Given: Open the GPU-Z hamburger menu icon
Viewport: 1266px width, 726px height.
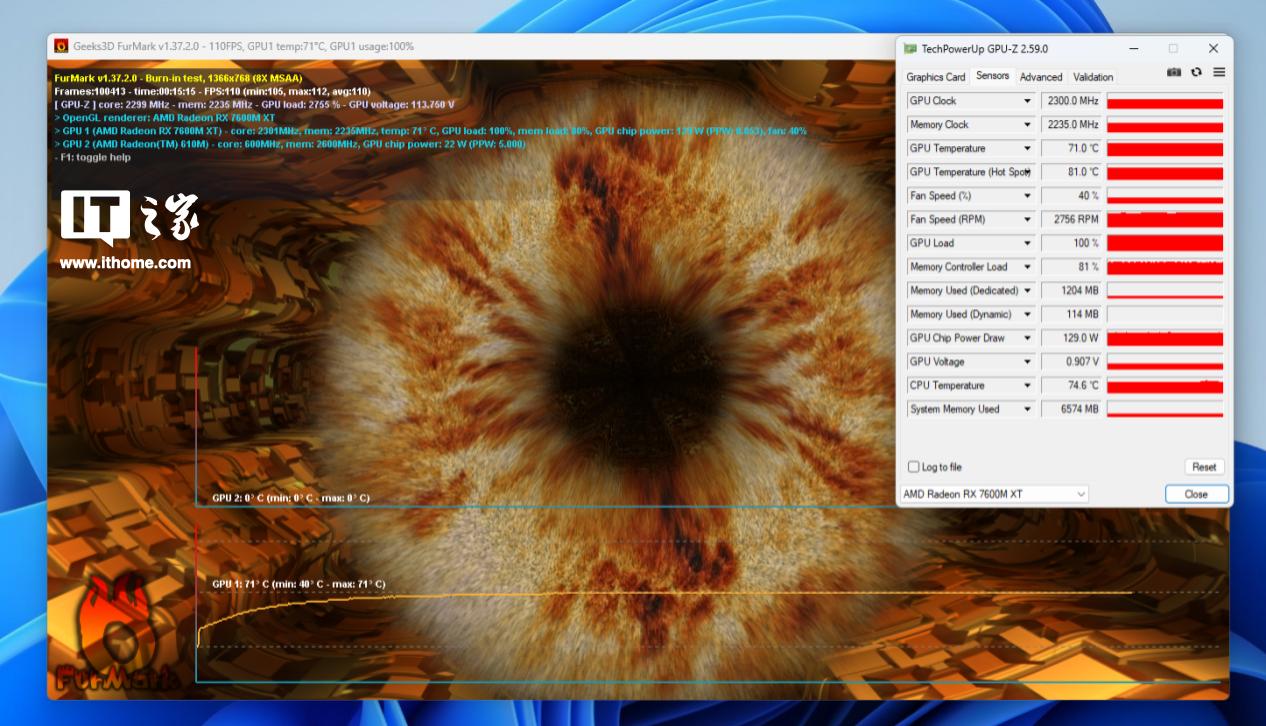Looking at the screenshot, I should [1219, 72].
